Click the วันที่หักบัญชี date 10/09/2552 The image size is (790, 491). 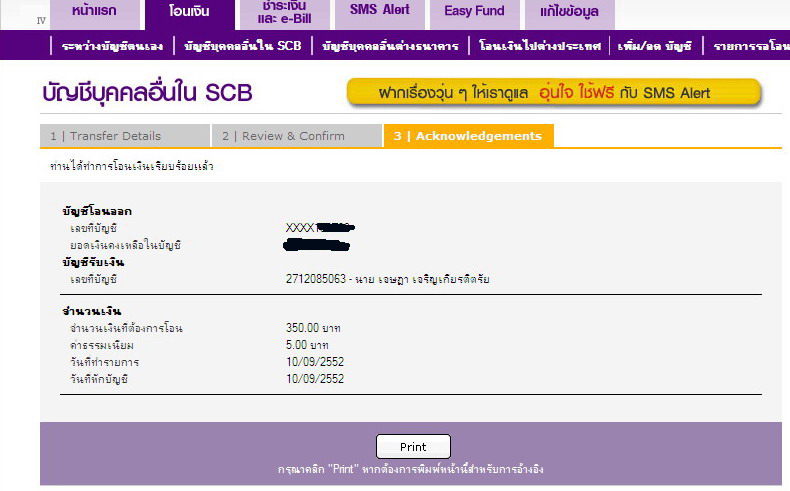pos(315,379)
